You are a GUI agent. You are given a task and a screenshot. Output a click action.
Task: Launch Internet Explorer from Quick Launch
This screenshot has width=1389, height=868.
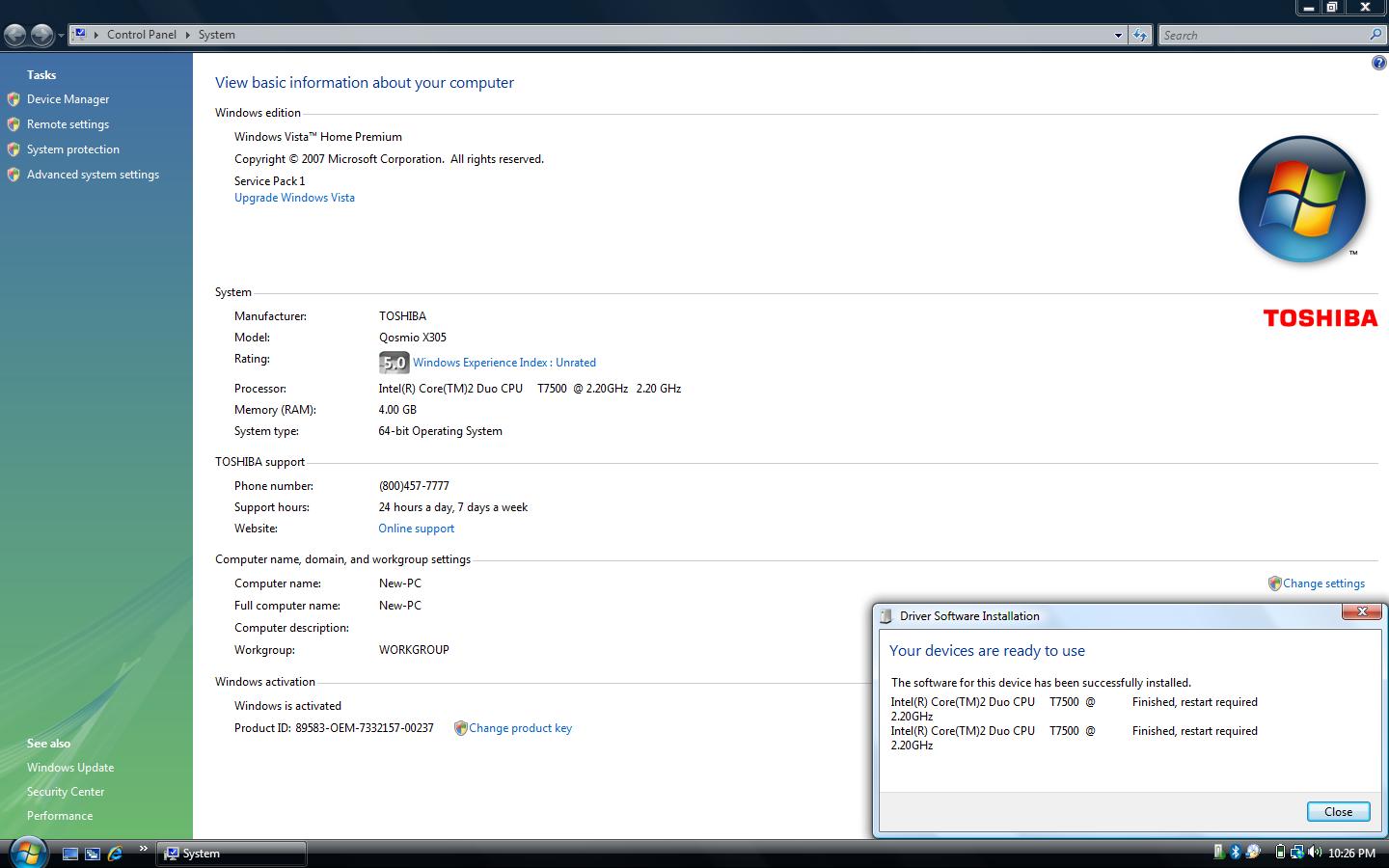(x=115, y=854)
